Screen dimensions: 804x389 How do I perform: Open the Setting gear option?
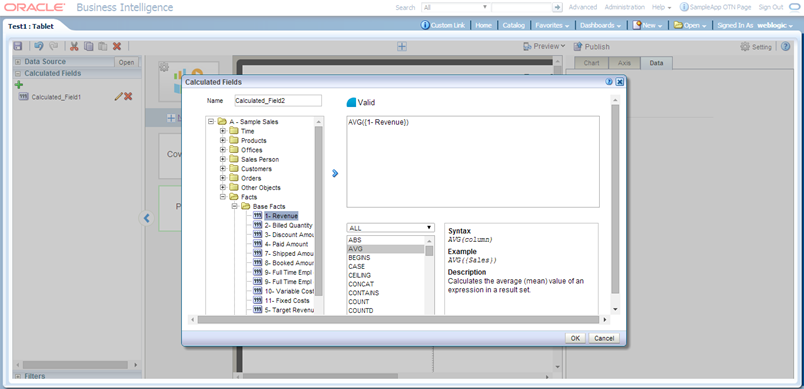756,47
